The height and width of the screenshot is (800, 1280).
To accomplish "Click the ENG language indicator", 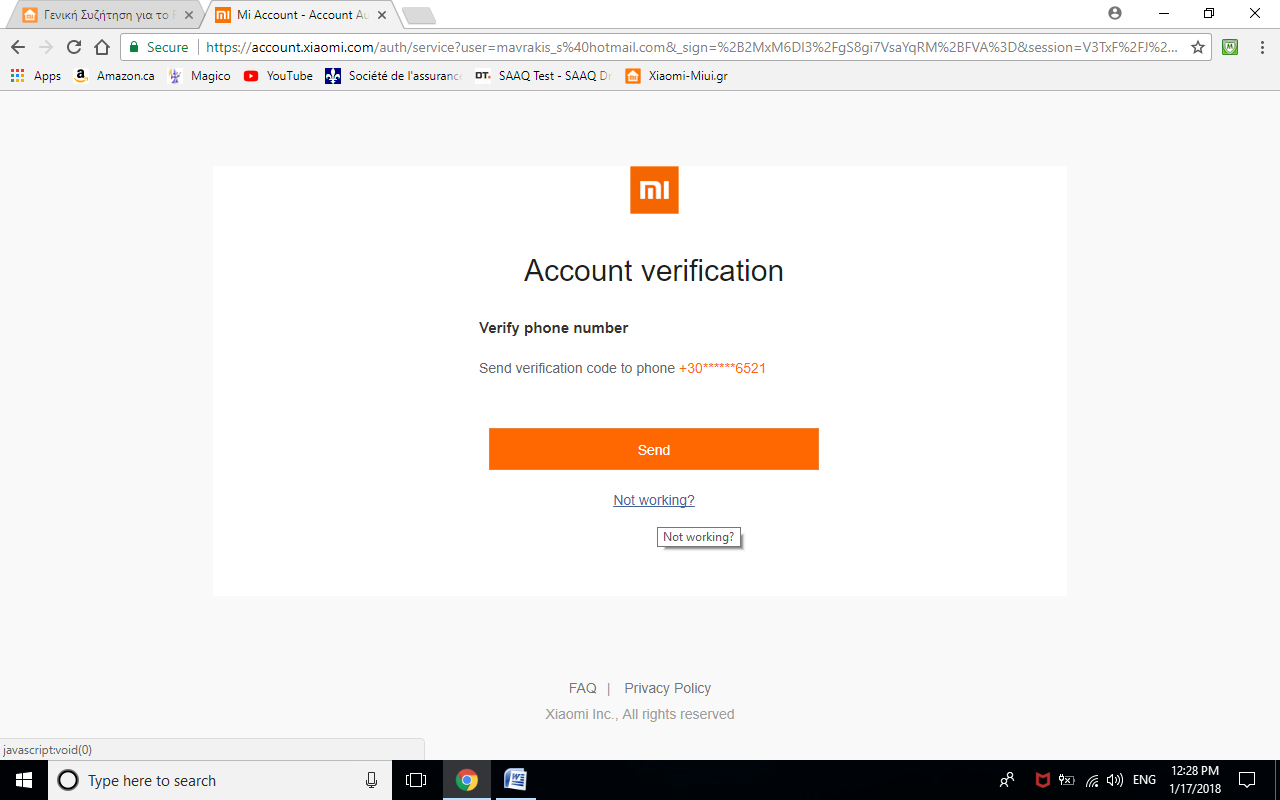I will tap(1145, 780).
